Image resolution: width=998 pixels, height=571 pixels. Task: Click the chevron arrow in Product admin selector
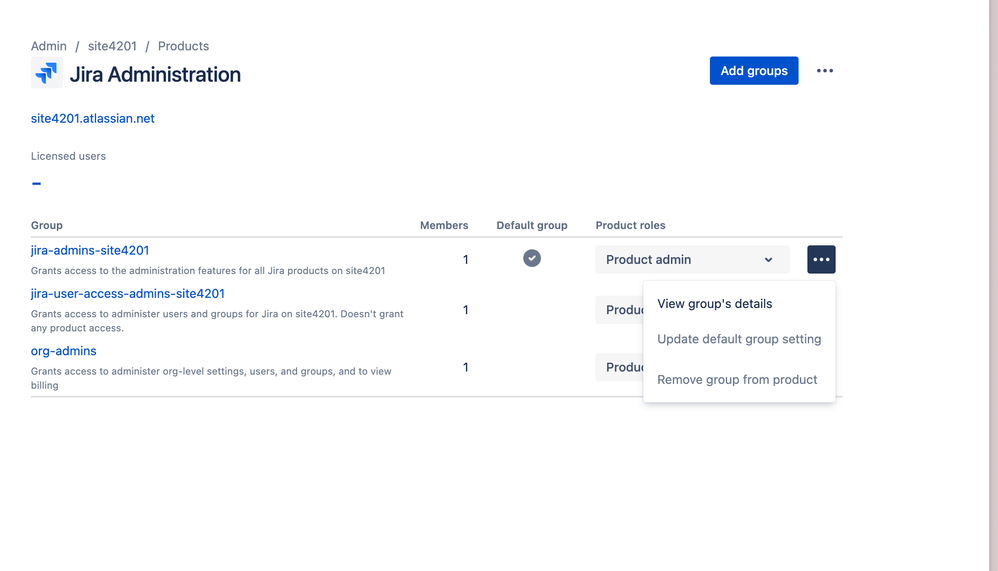tap(768, 260)
